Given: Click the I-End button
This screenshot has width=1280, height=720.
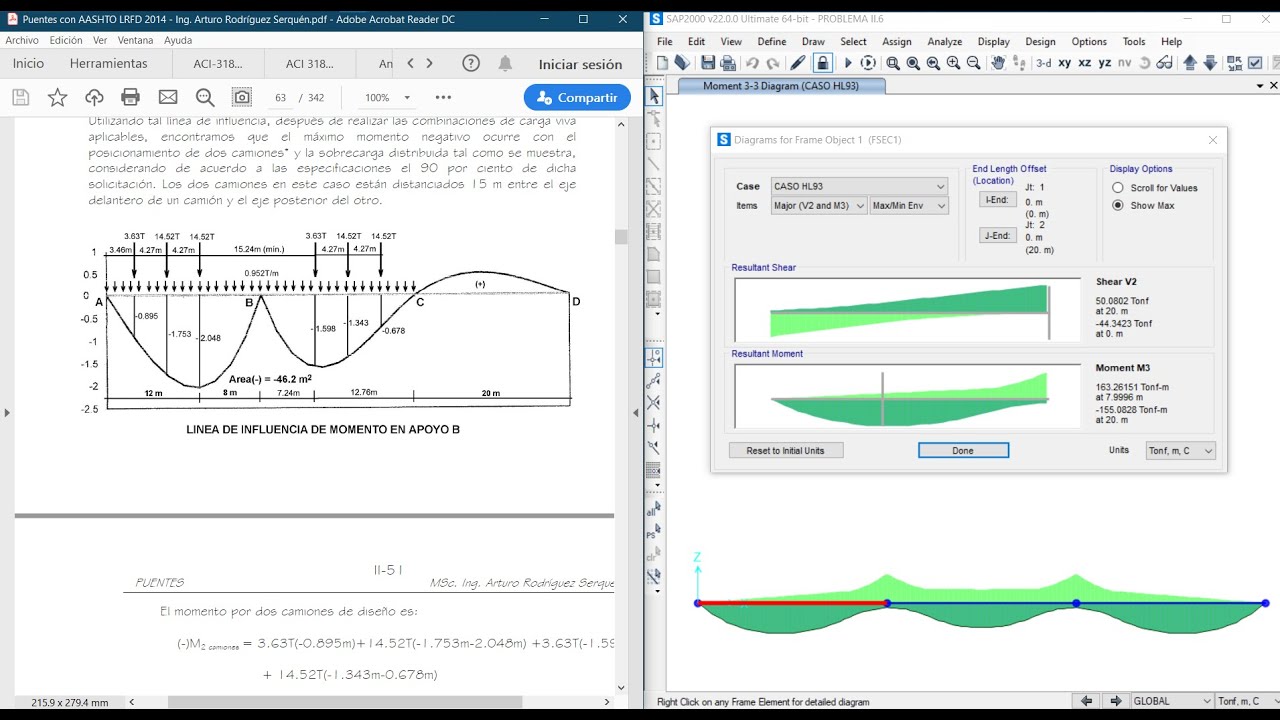Looking at the screenshot, I should [x=997, y=200].
